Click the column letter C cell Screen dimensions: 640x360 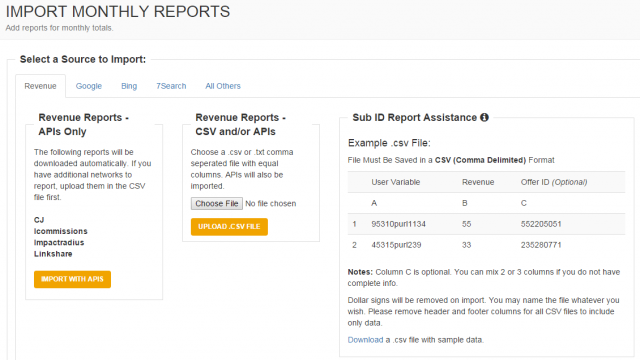524,203
